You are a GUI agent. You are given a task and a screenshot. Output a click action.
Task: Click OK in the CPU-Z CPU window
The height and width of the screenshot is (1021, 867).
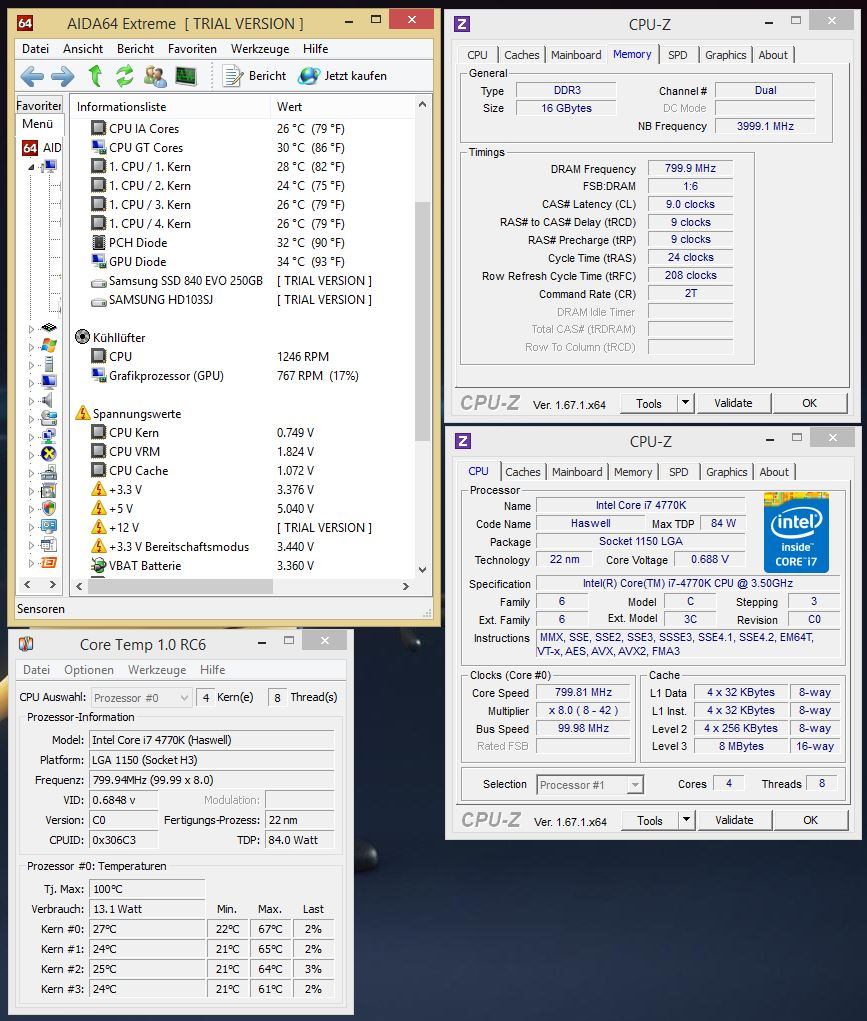pyautogui.click(x=810, y=820)
